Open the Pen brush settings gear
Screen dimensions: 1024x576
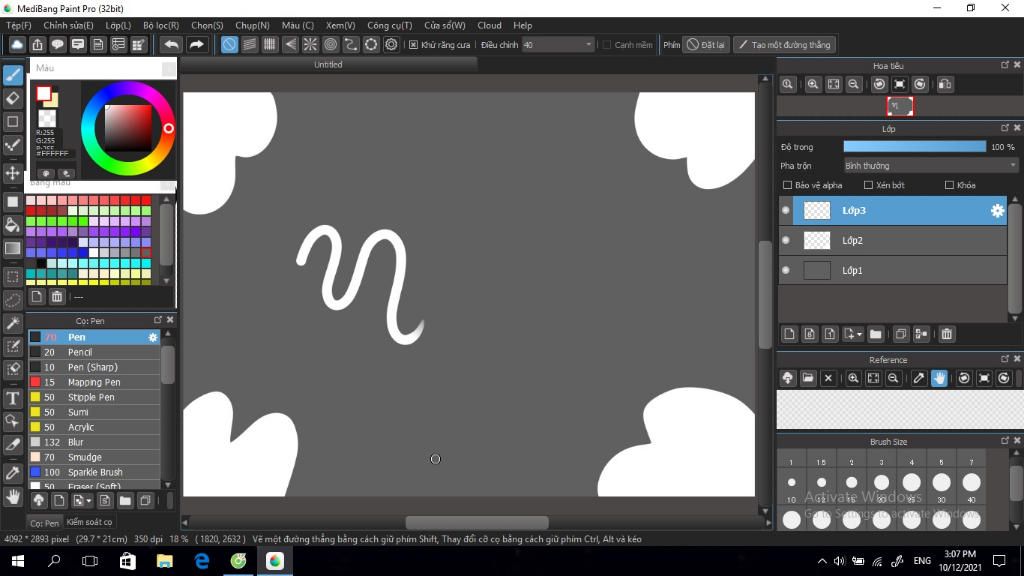tap(153, 338)
